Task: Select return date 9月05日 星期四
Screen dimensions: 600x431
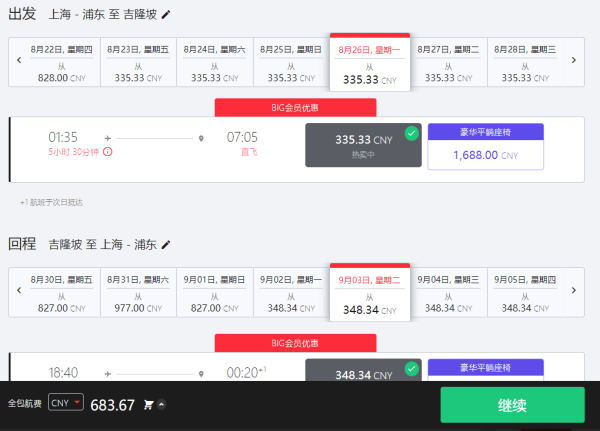Action: (x=525, y=292)
